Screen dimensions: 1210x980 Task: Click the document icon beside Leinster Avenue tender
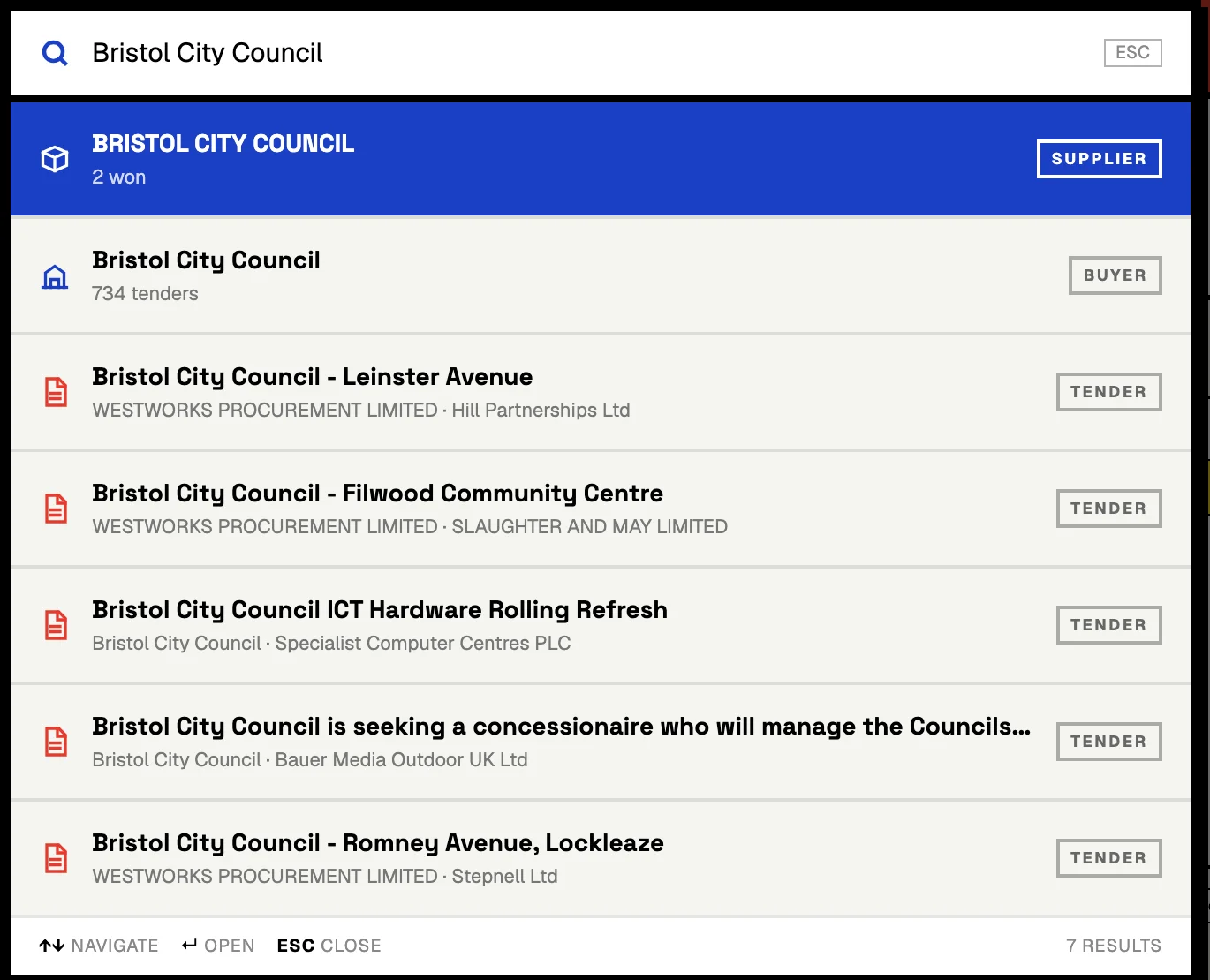[x=56, y=392]
